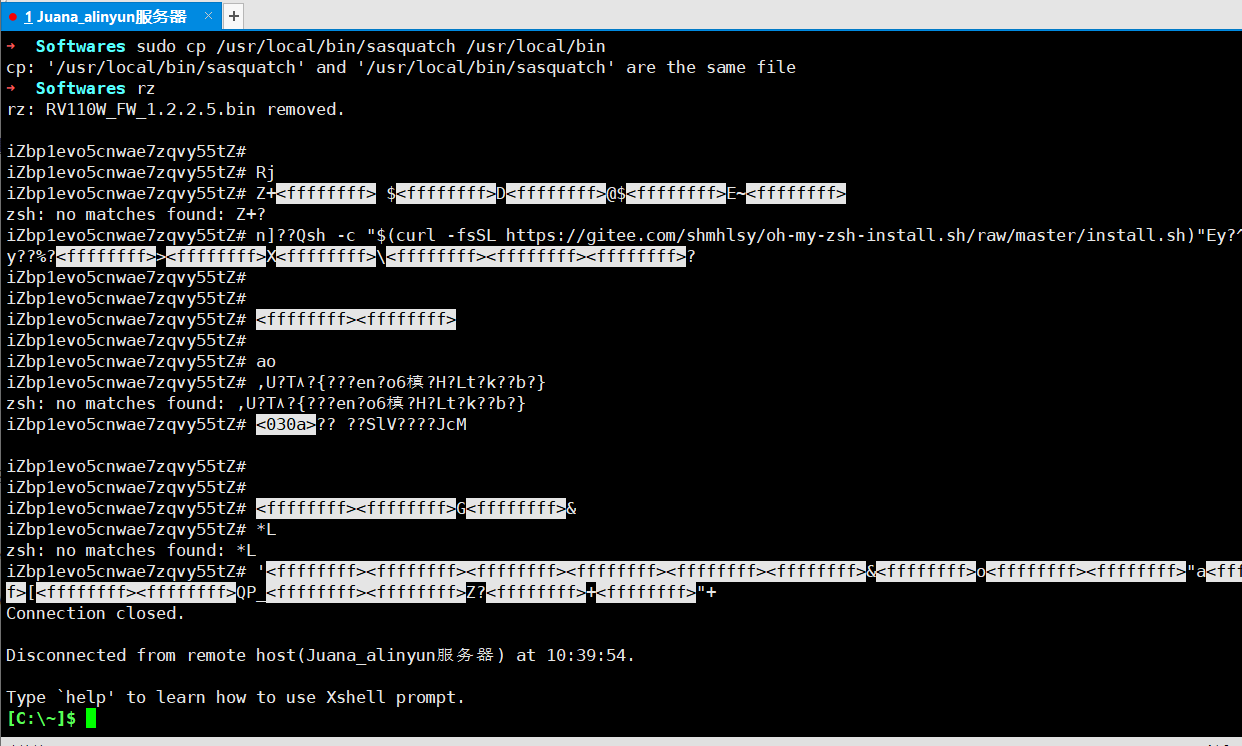Click the "Rj" text after the prompt
Screen dimensions: 1242x746
point(266,172)
